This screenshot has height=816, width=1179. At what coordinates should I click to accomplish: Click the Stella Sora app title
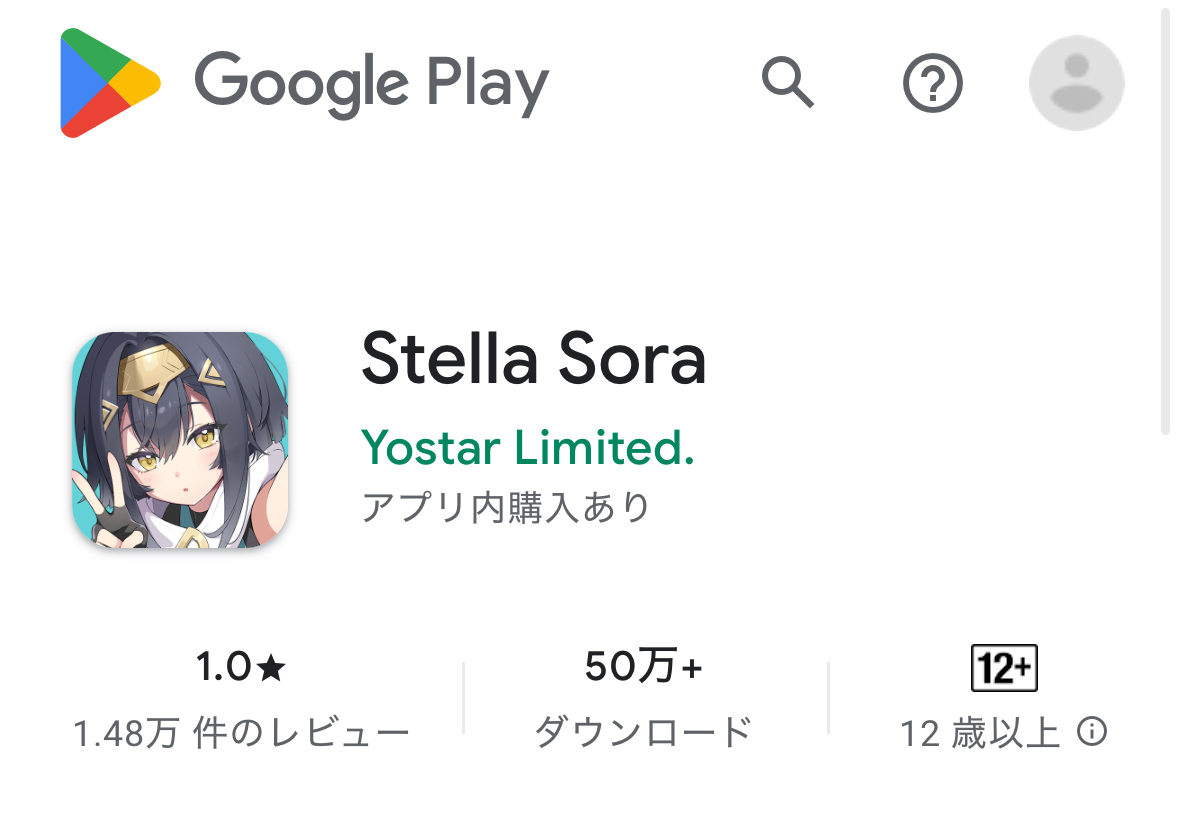click(533, 360)
